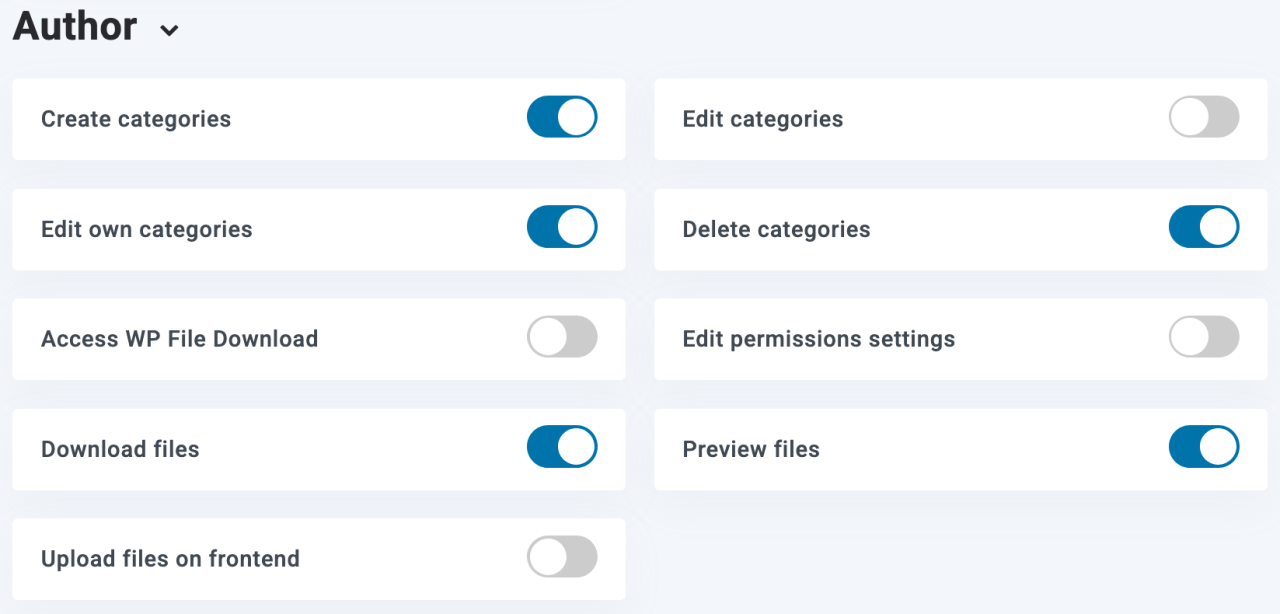
Task: Click the Author role heading
Action: coord(75,26)
